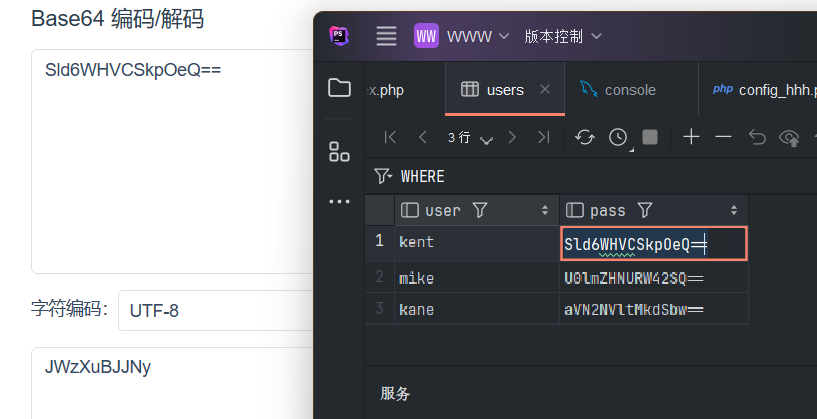
Task: Switch to the console tab
Action: click(630, 90)
